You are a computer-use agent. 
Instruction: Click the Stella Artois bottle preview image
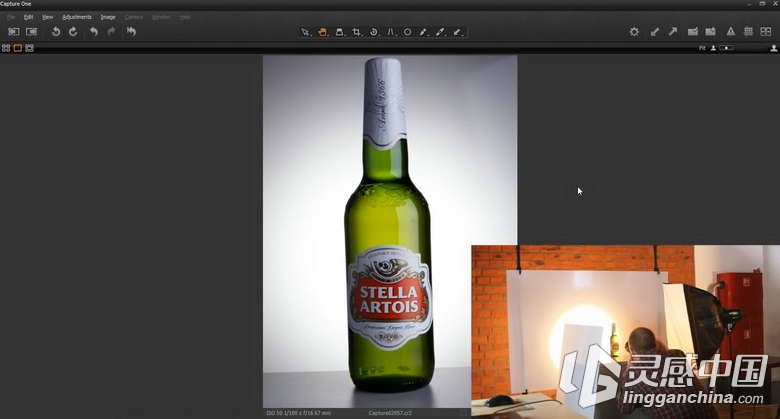click(x=390, y=231)
